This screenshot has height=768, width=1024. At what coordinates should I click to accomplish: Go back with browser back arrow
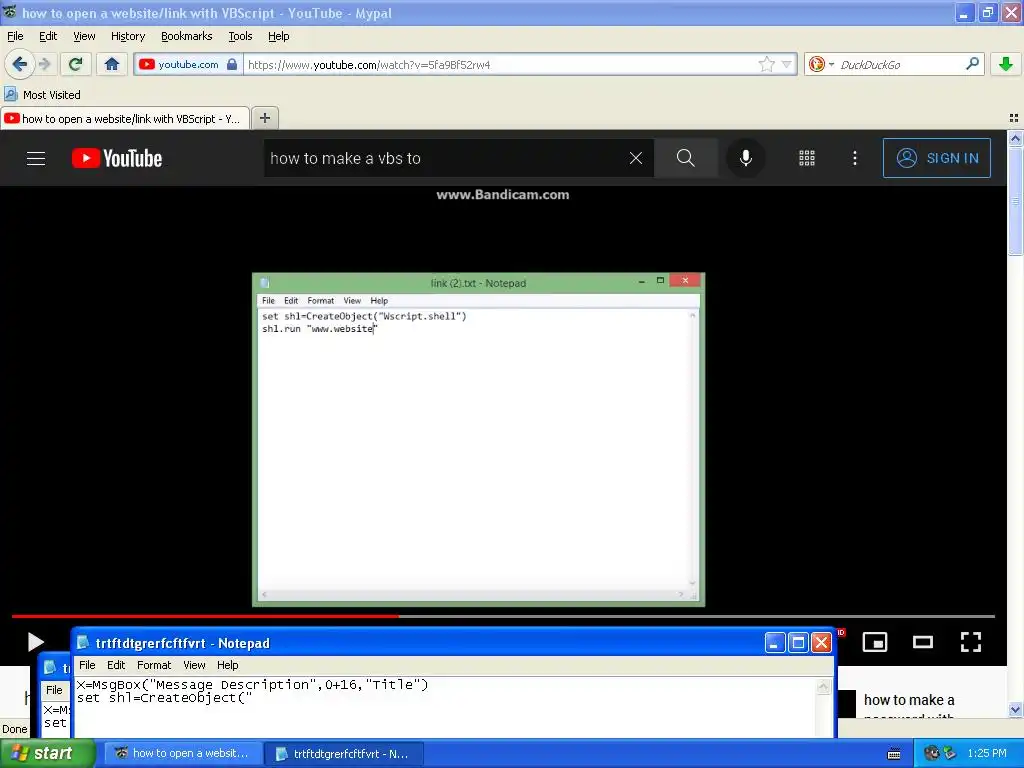pyautogui.click(x=19, y=64)
